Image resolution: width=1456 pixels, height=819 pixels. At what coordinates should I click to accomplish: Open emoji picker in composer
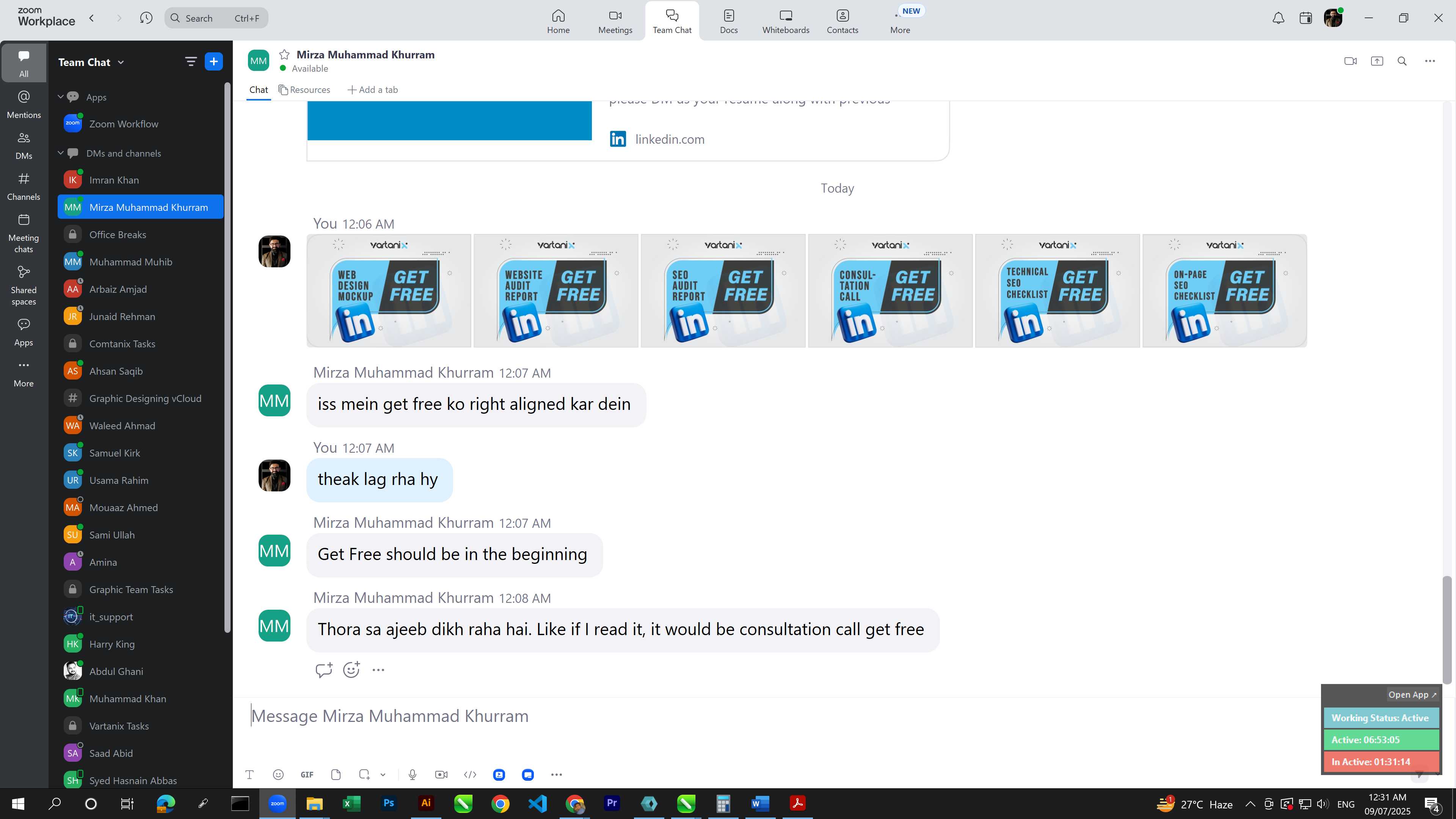tap(278, 775)
